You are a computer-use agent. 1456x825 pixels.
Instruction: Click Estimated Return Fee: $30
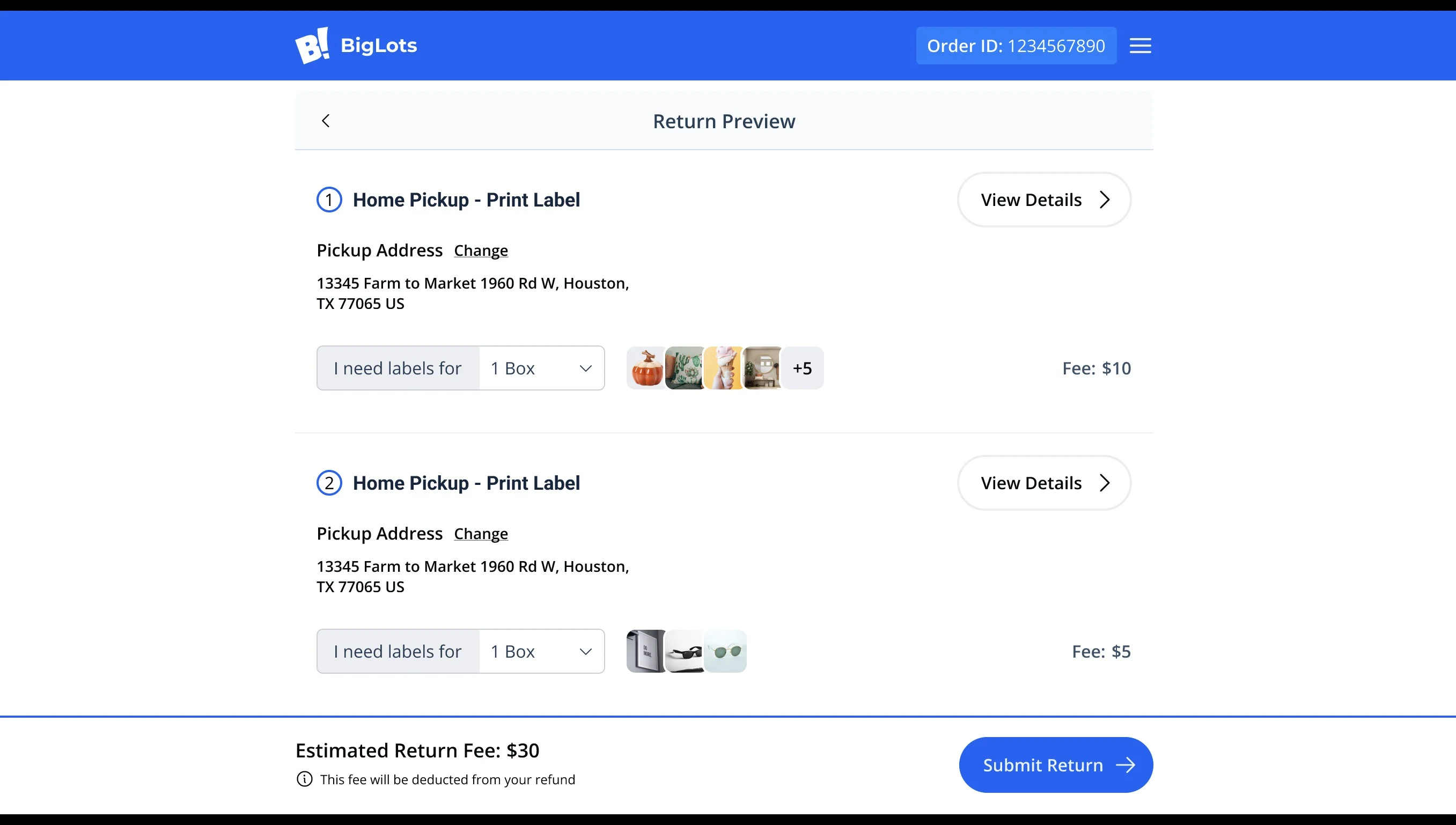click(417, 750)
